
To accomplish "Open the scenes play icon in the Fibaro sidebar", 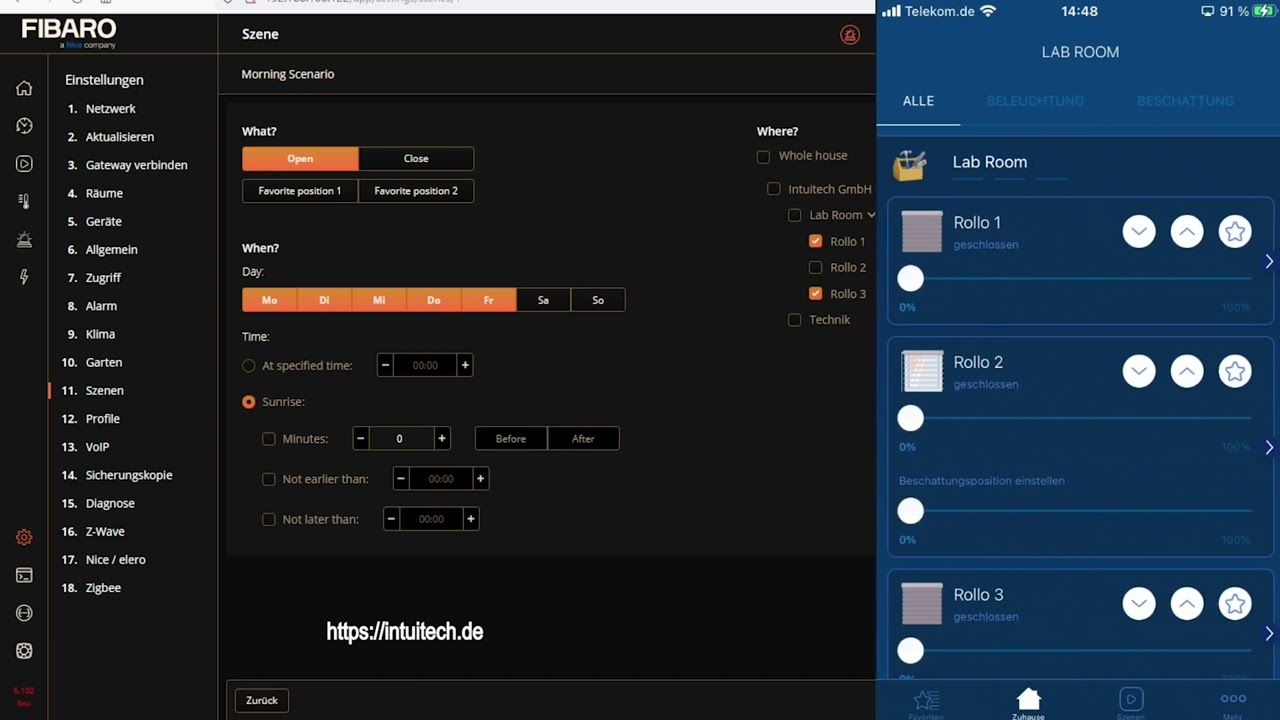I will click(24, 164).
